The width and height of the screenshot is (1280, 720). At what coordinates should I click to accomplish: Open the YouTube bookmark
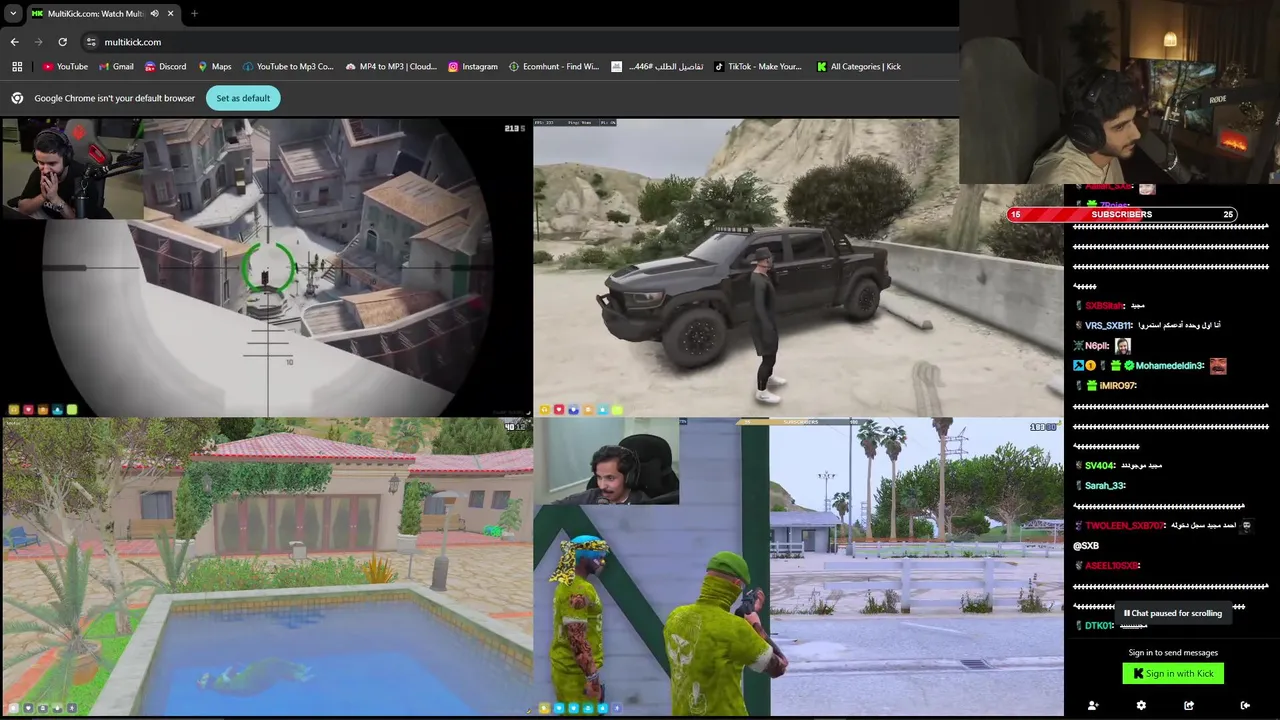point(65,67)
